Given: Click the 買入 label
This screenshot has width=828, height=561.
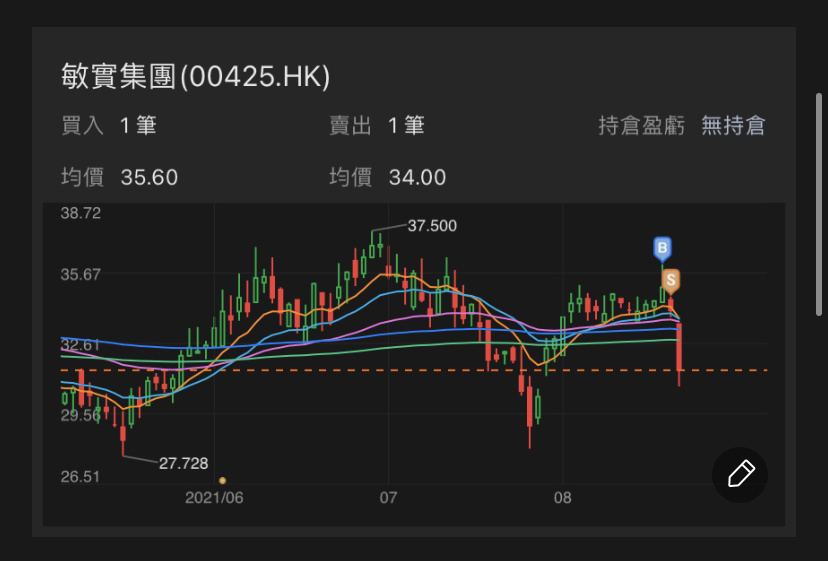Looking at the screenshot, I should (x=82, y=126).
